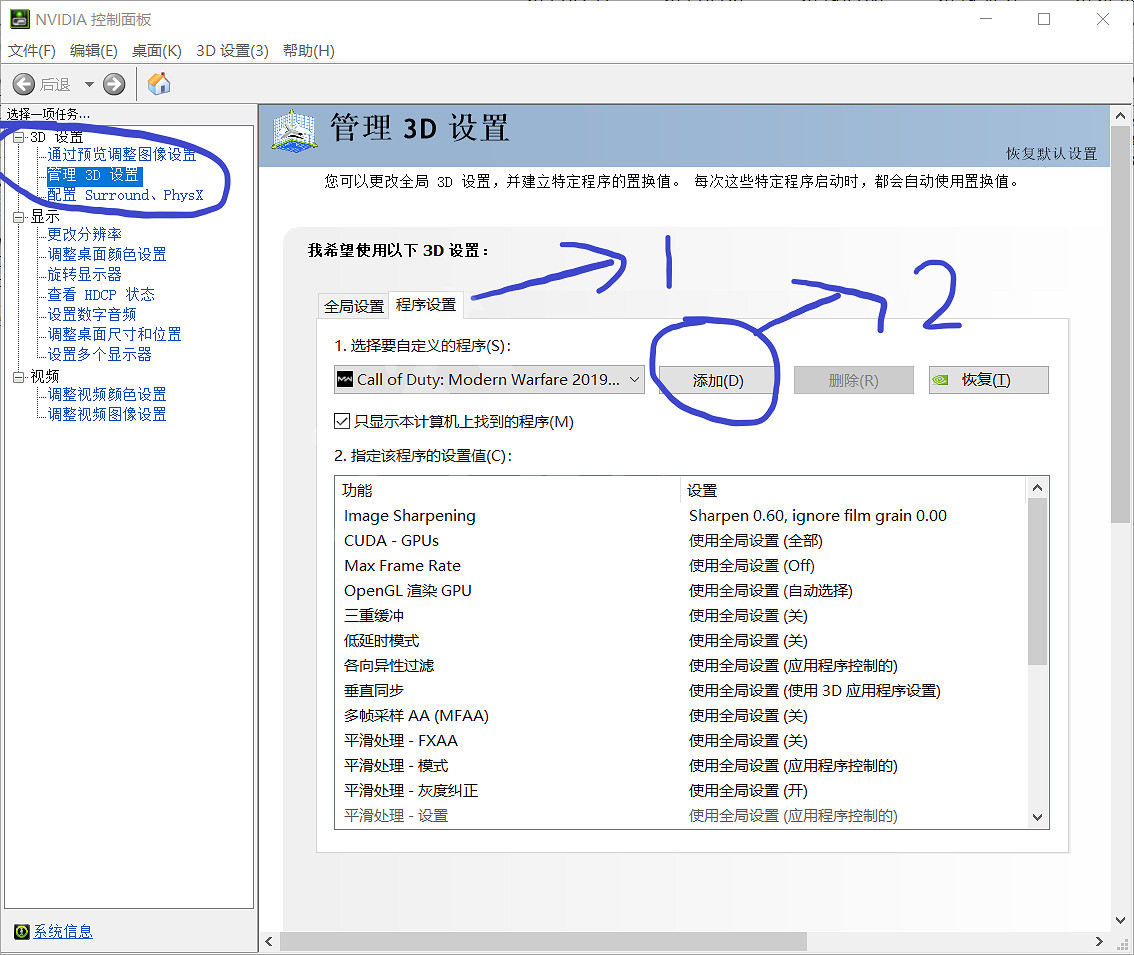The width and height of the screenshot is (1134, 955).
Task: Click the Manage 3D Settings header icon
Action: pos(296,132)
